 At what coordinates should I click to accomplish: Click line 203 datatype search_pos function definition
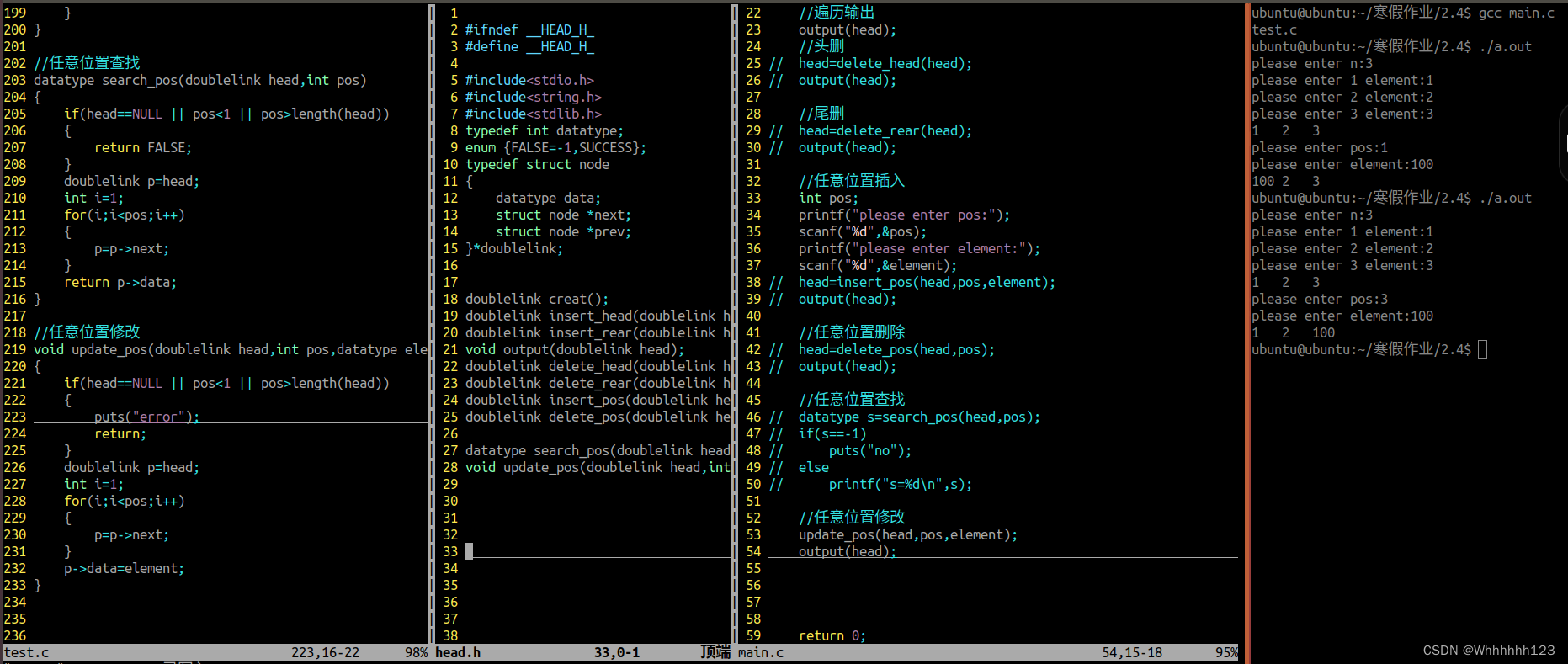[200, 80]
